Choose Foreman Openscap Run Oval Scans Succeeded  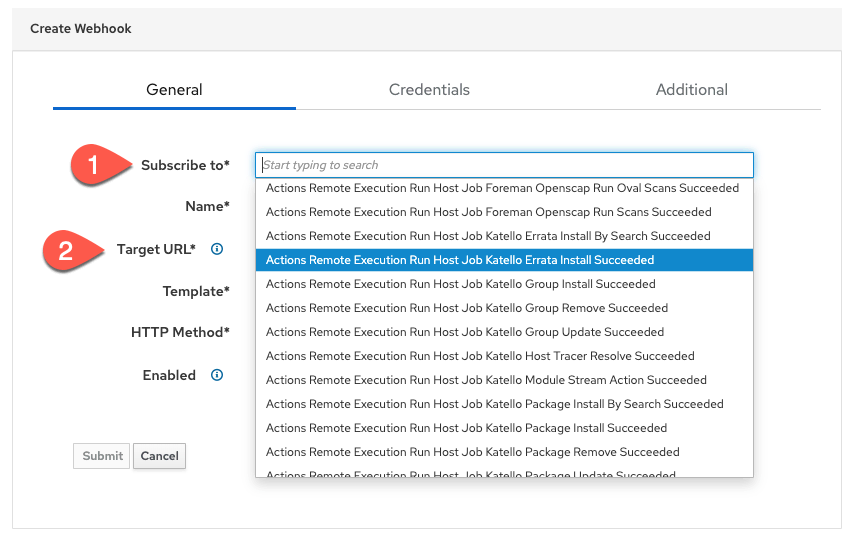point(504,188)
